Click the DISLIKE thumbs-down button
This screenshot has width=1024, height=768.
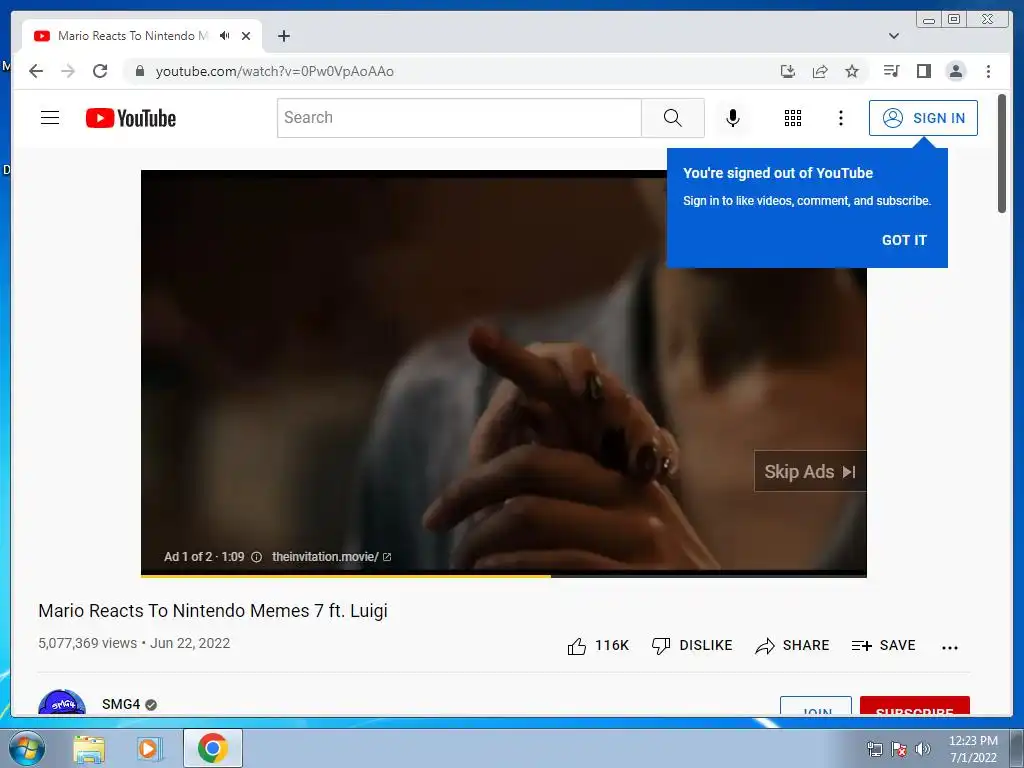(x=692, y=645)
